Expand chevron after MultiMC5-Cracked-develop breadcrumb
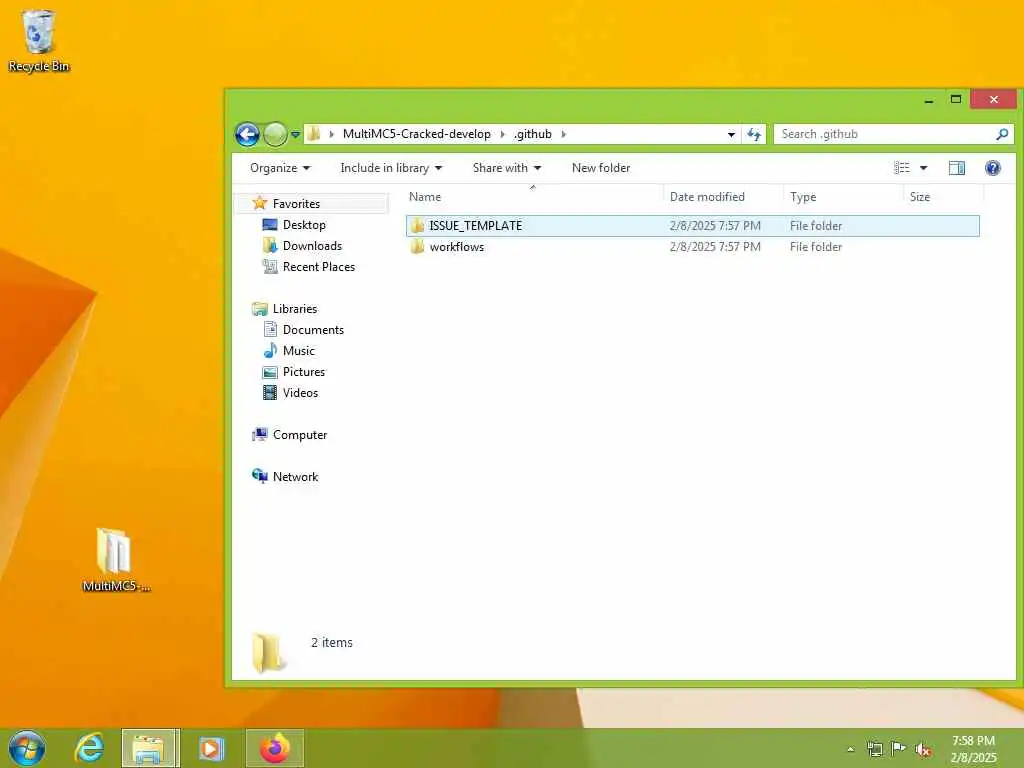This screenshot has width=1024, height=768. click(502, 134)
